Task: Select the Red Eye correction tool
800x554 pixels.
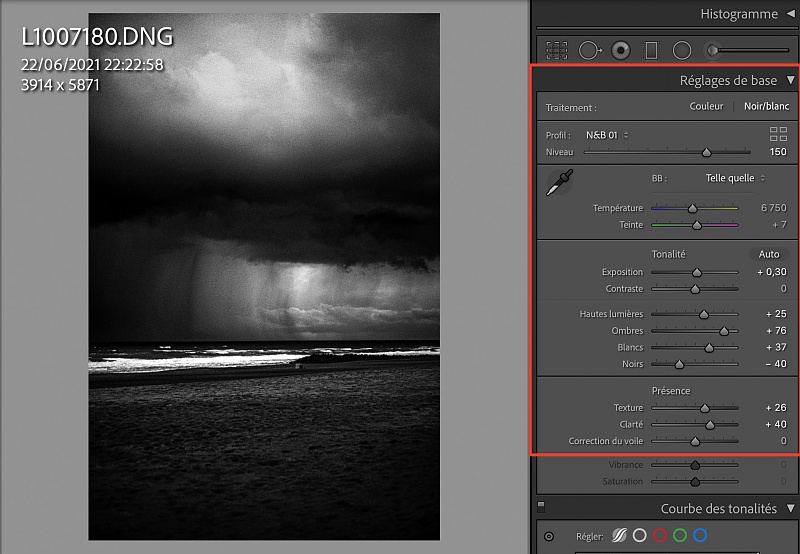Action: coord(620,49)
